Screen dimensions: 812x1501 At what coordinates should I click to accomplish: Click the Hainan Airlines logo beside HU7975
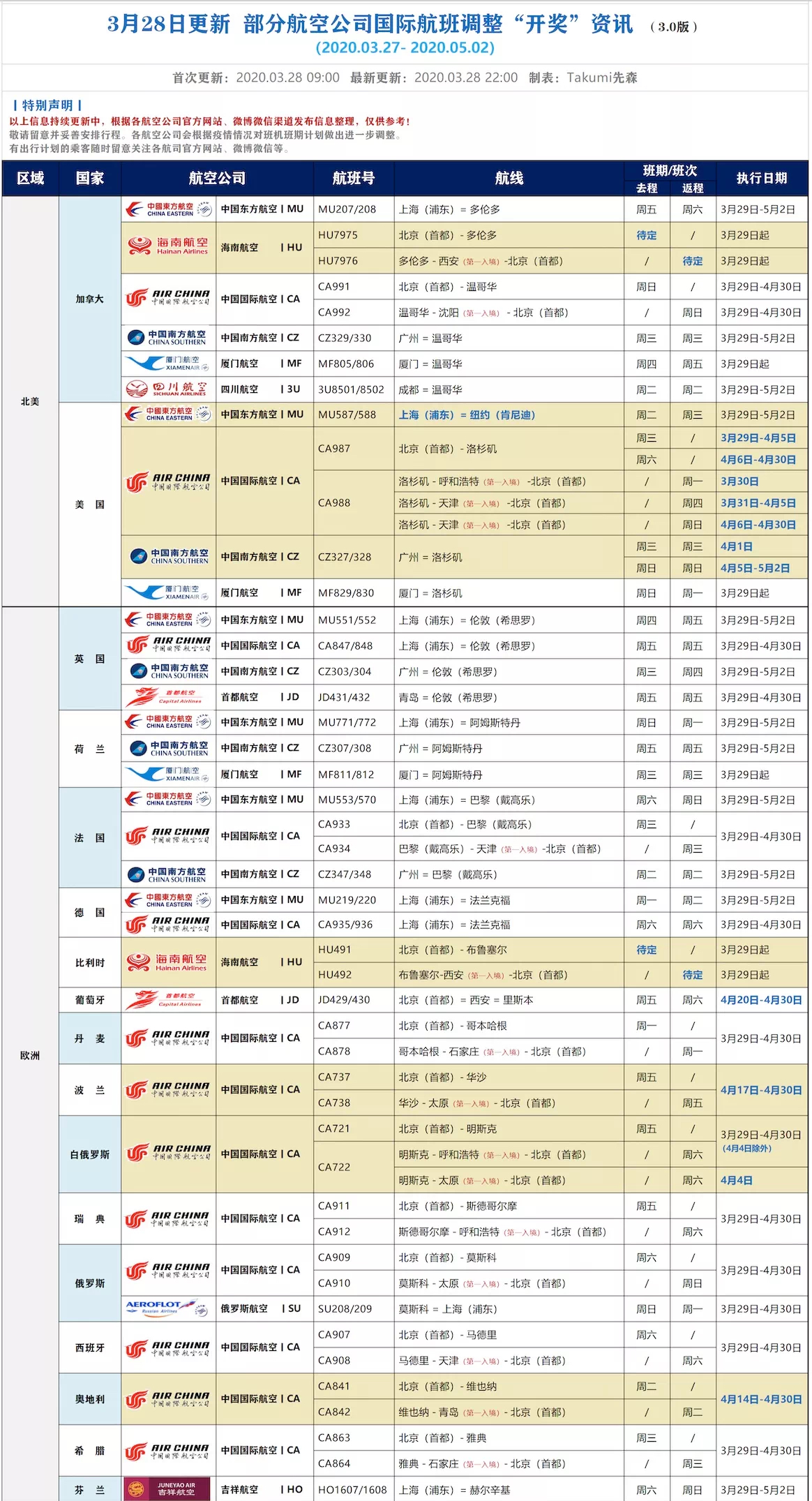pyautogui.click(x=168, y=246)
